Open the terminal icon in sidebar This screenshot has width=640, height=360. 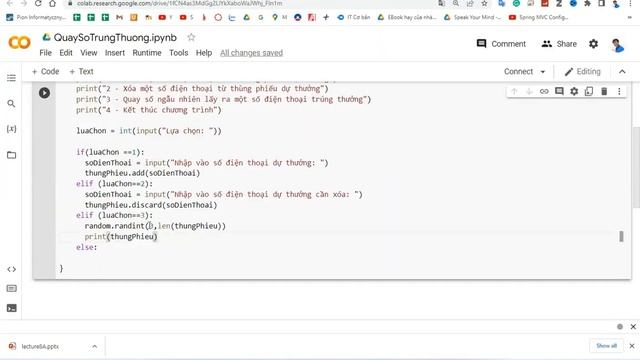coord(11,308)
